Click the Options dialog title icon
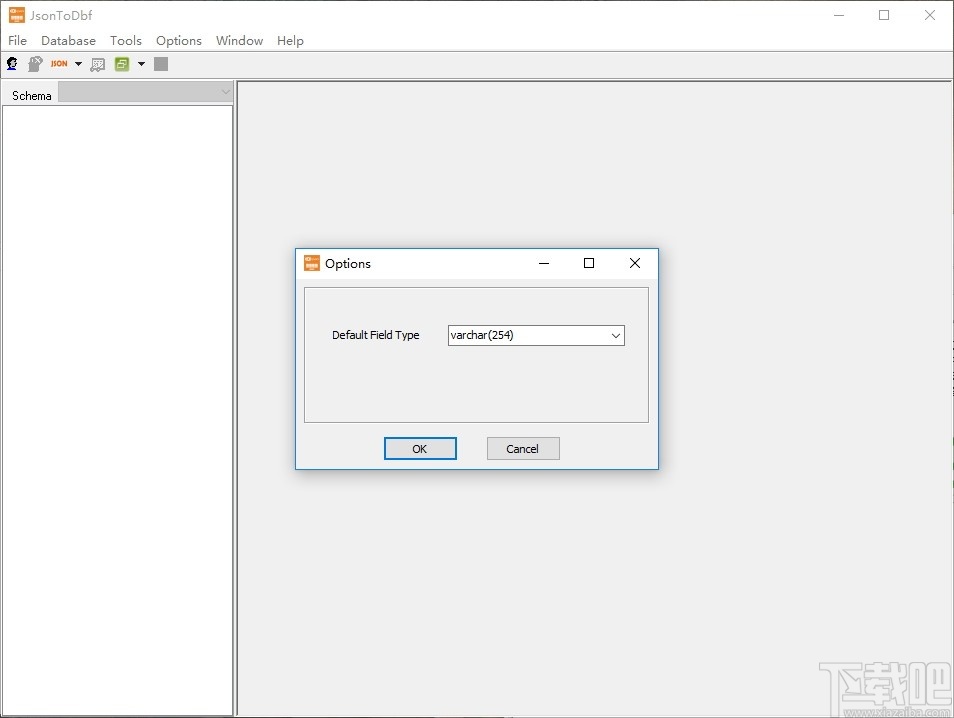Screen dimensions: 954x718 click(312, 263)
